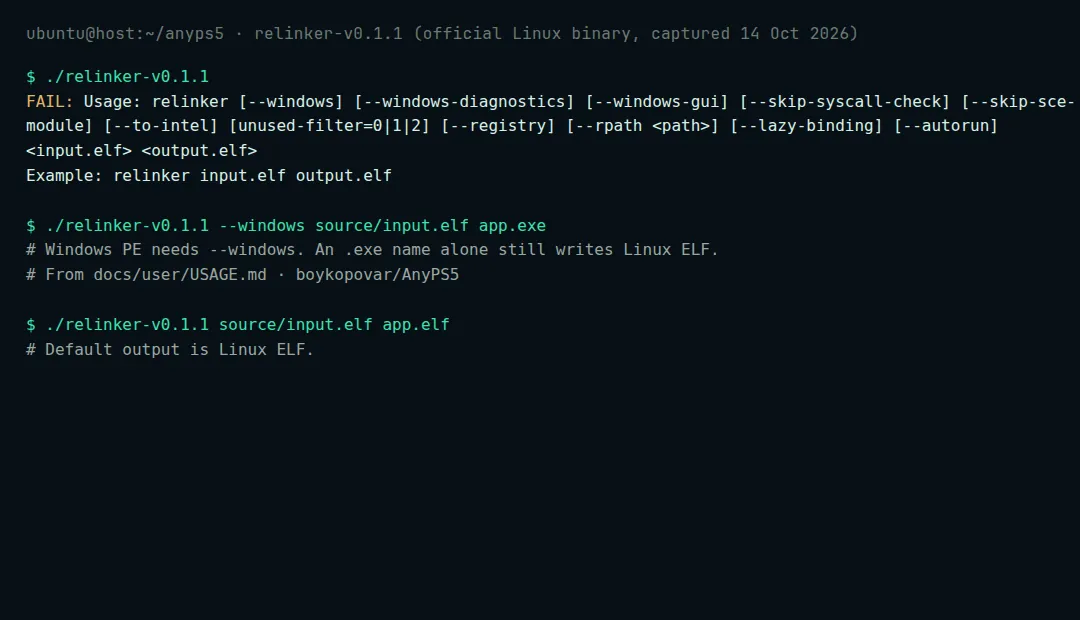The height and width of the screenshot is (620, 1080).
Task: Click the "[--to-intel]" option text
Action: pos(161,126)
